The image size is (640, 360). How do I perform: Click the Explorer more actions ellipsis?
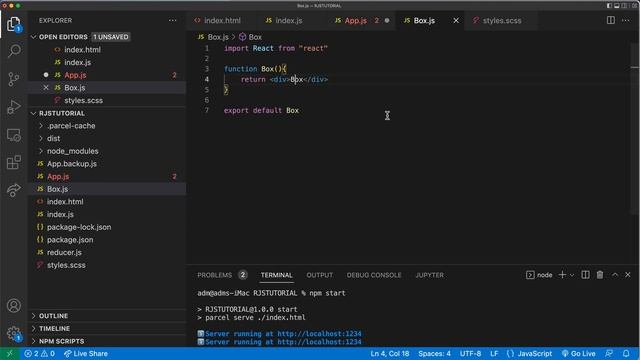[173, 20]
